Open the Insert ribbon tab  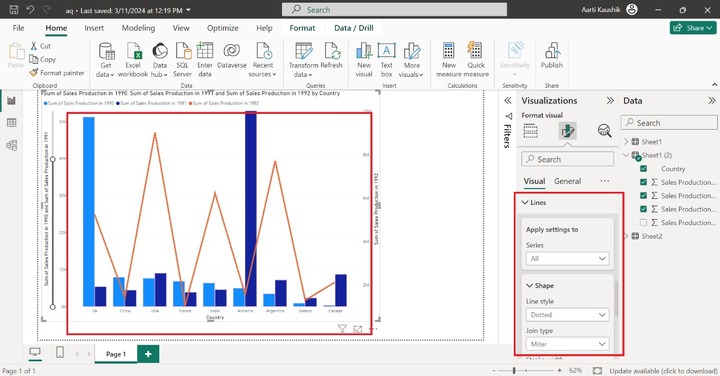tap(94, 28)
